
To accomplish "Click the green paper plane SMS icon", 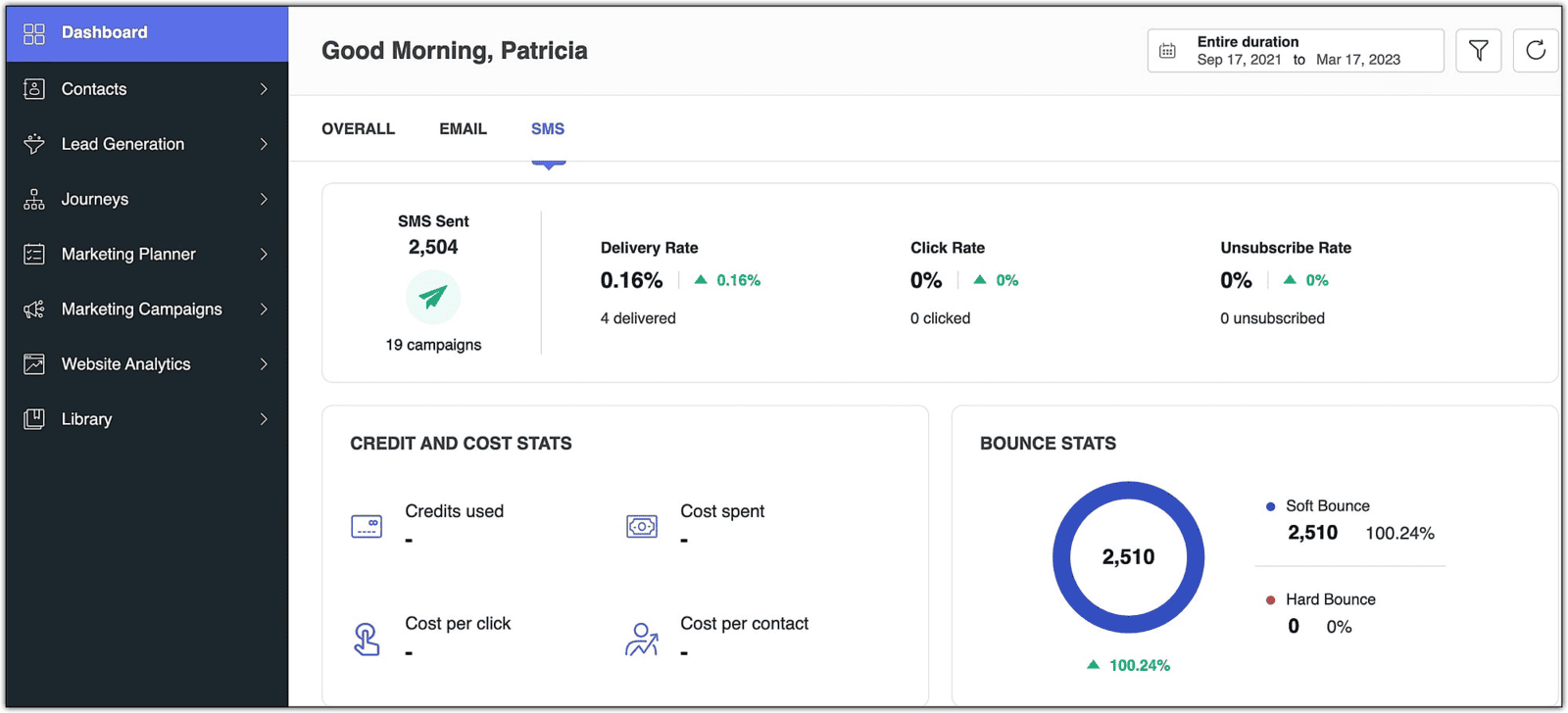I will pyautogui.click(x=433, y=297).
